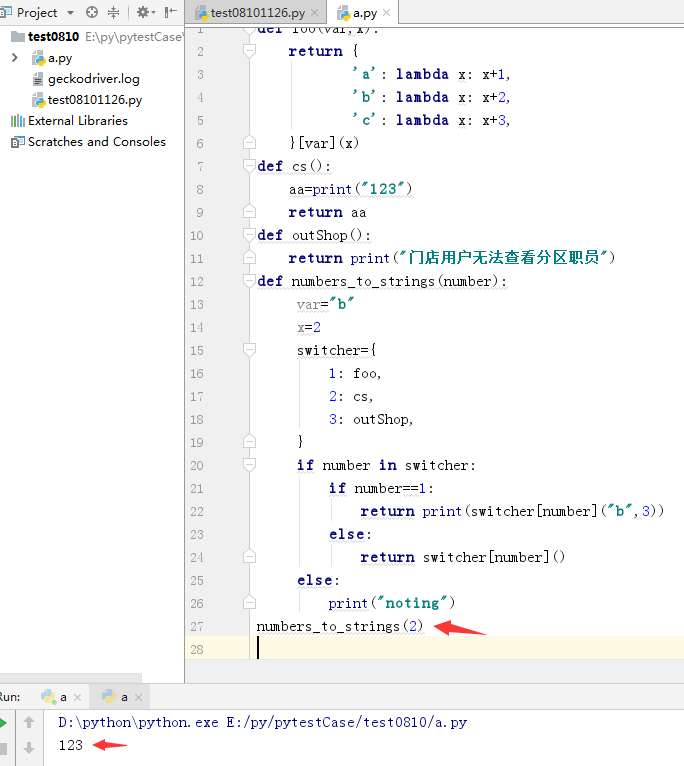Click the fold end marker on line 24
This screenshot has width=684, height=766.
point(249,556)
